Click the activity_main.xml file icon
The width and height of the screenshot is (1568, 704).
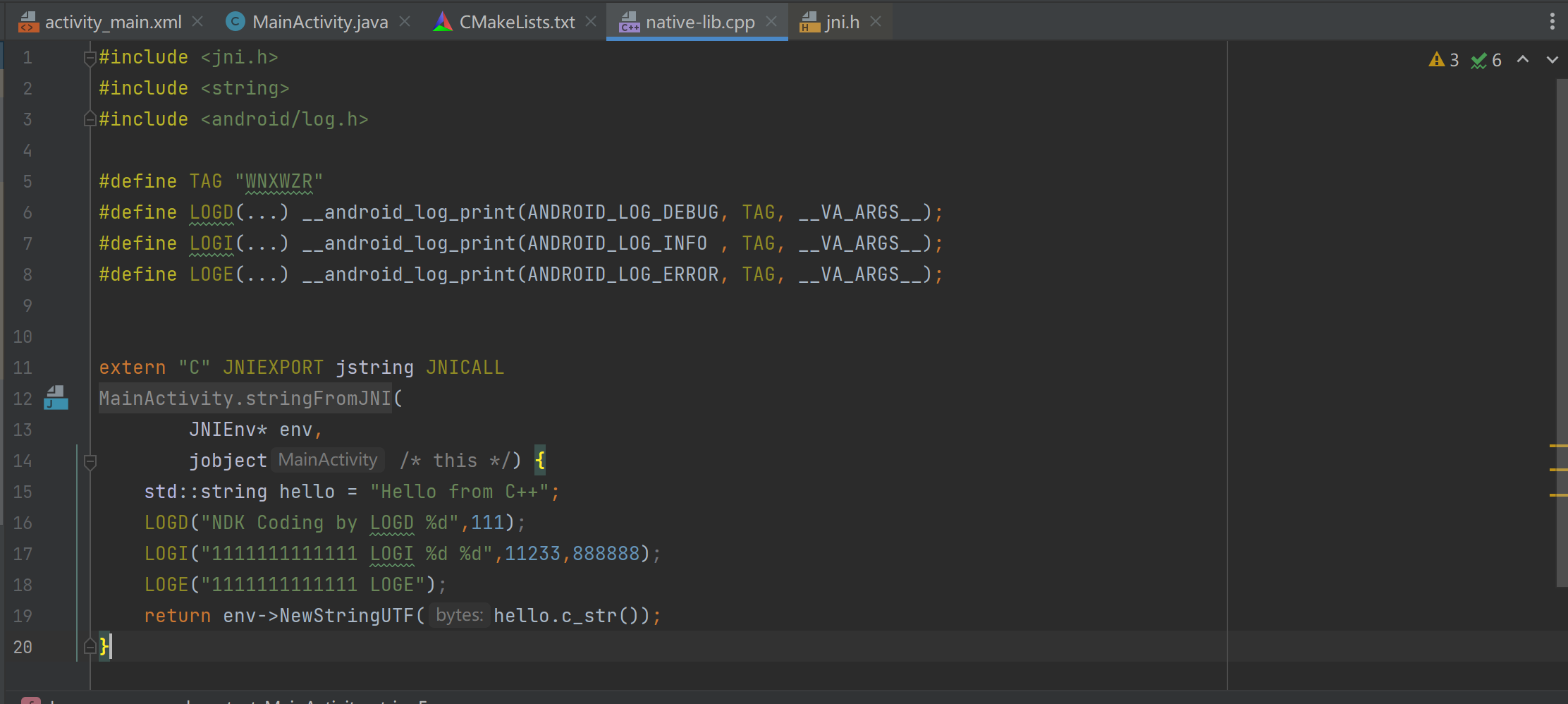(x=28, y=22)
